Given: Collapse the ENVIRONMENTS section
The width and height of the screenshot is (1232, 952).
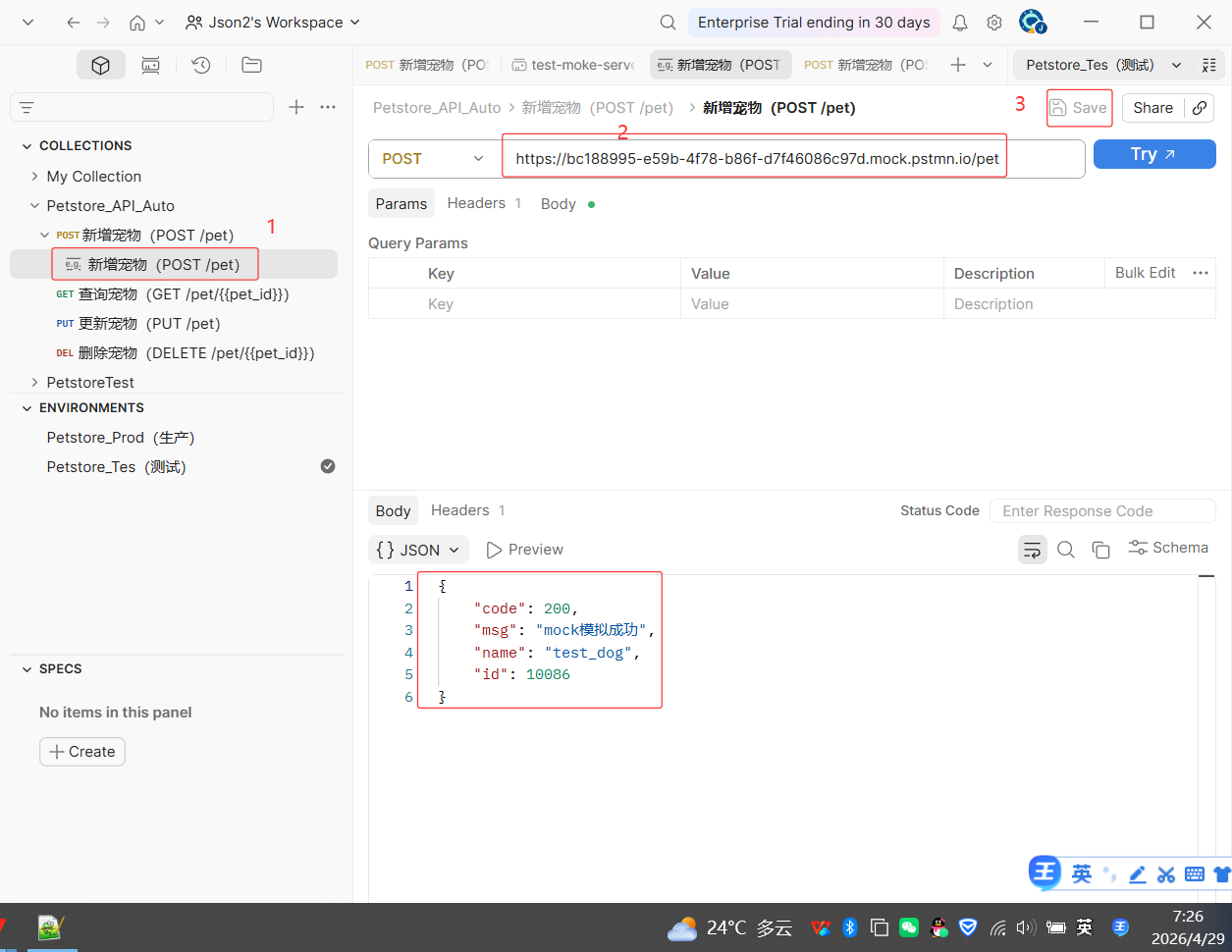Looking at the screenshot, I should point(27,407).
